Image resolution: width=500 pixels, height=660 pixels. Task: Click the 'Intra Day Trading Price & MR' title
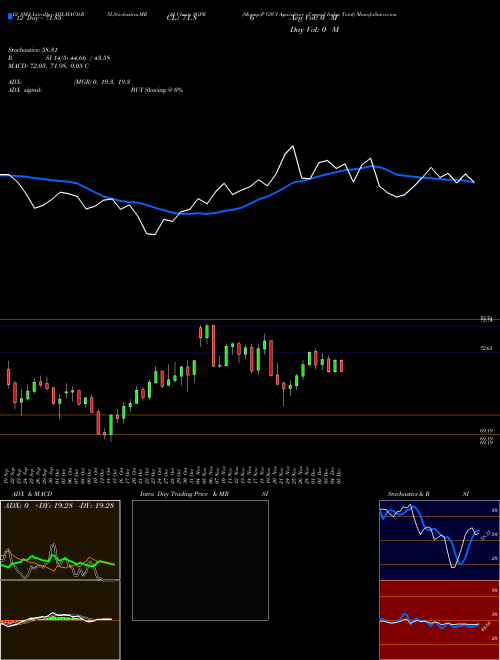click(x=184, y=494)
